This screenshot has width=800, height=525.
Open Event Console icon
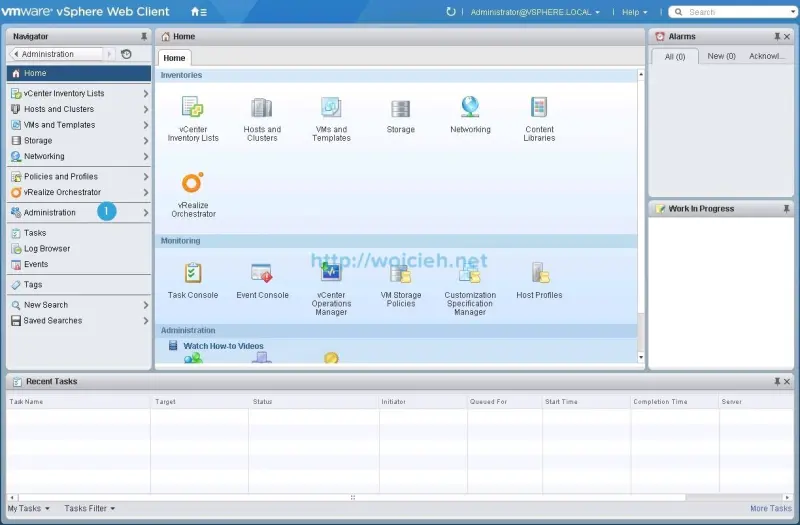pyautogui.click(x=262, y=273)
